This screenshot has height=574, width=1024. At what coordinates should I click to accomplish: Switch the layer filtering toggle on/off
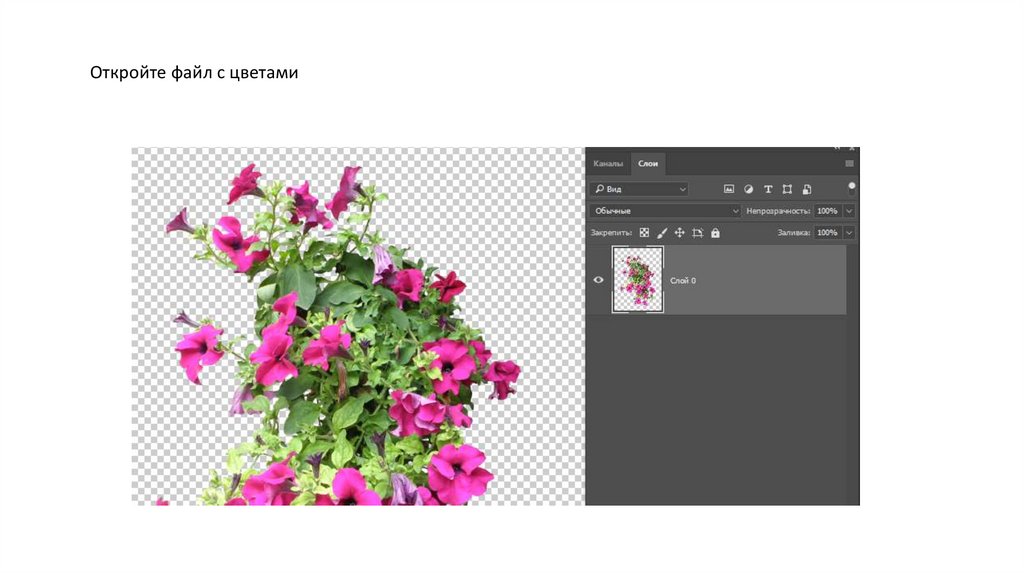[x=852, y=186]
